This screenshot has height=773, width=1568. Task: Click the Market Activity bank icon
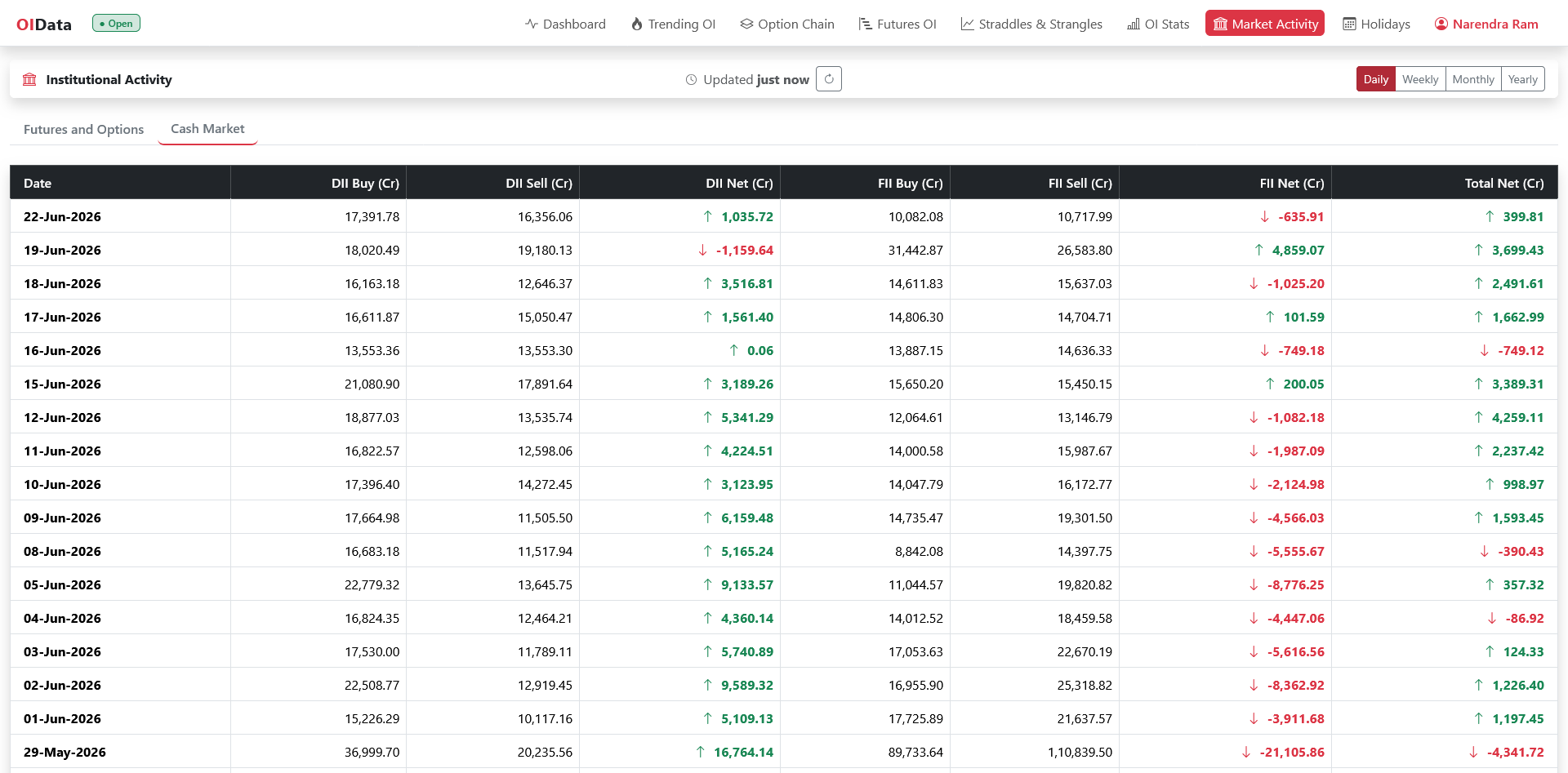(1220, 24)
